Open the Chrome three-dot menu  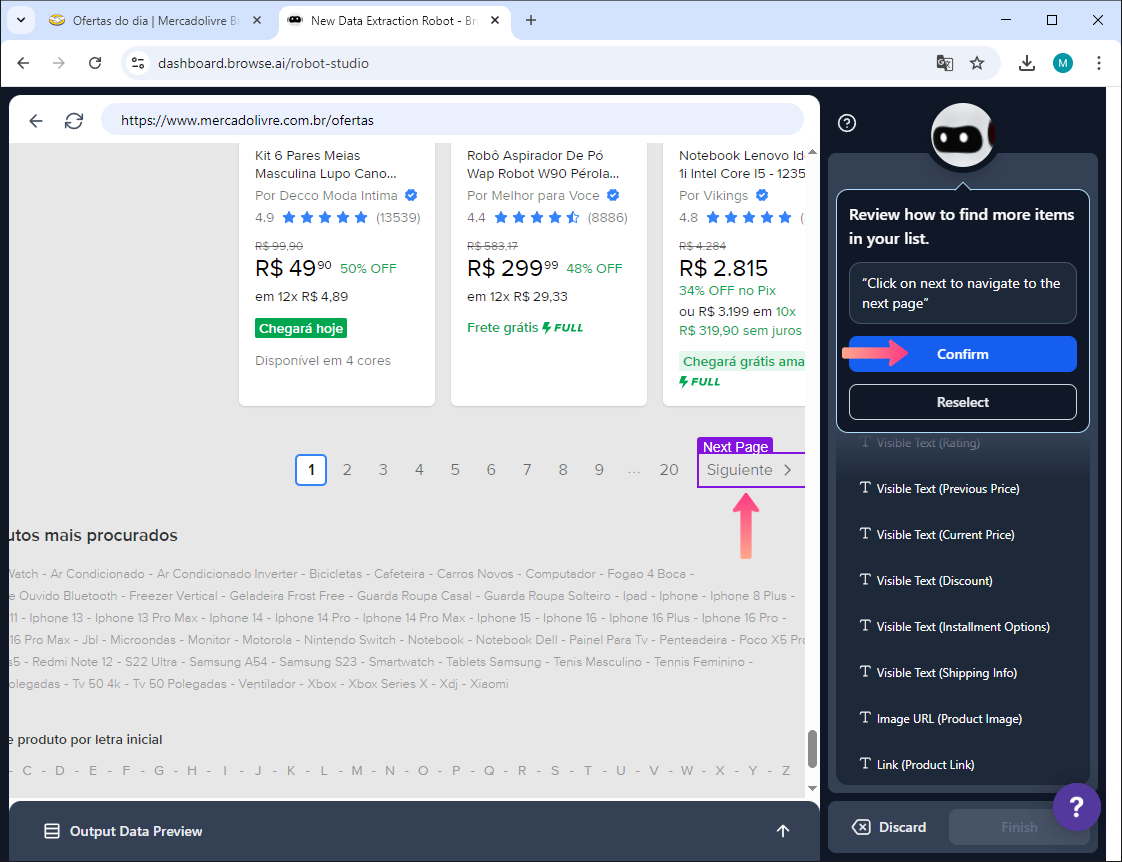1098,63
